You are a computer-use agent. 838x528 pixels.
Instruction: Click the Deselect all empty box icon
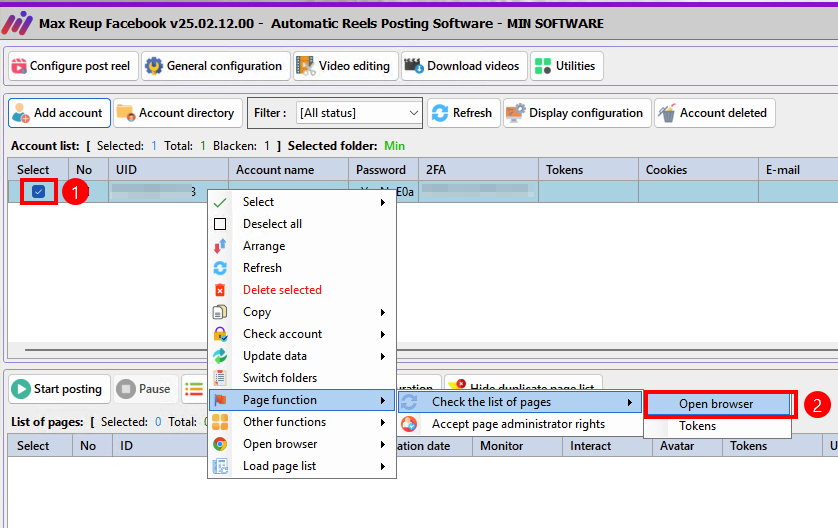point(220,224)
